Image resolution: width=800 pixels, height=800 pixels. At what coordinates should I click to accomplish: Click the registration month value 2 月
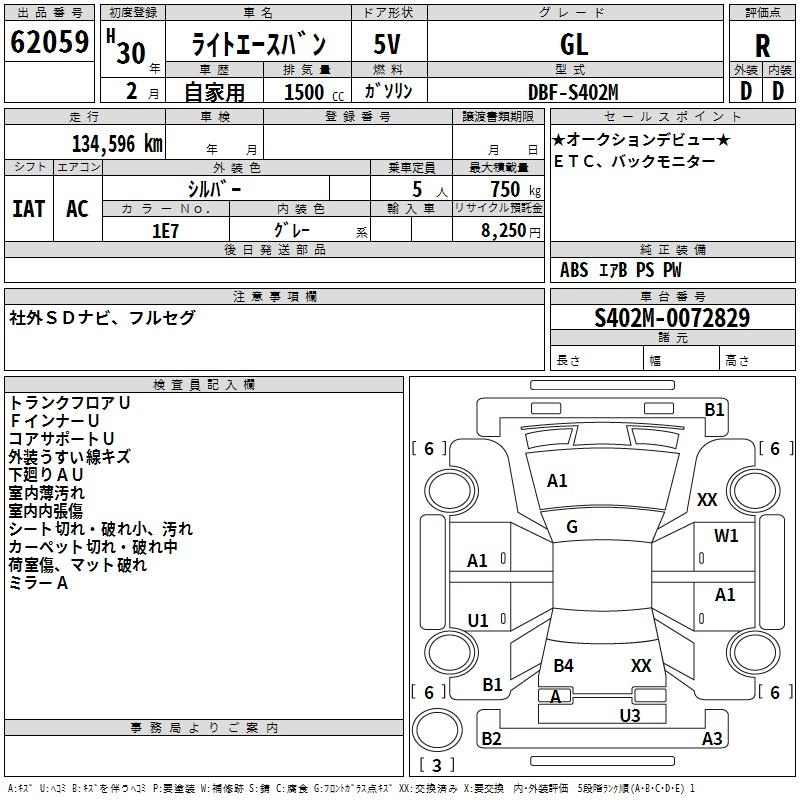(x=142, y=91)
